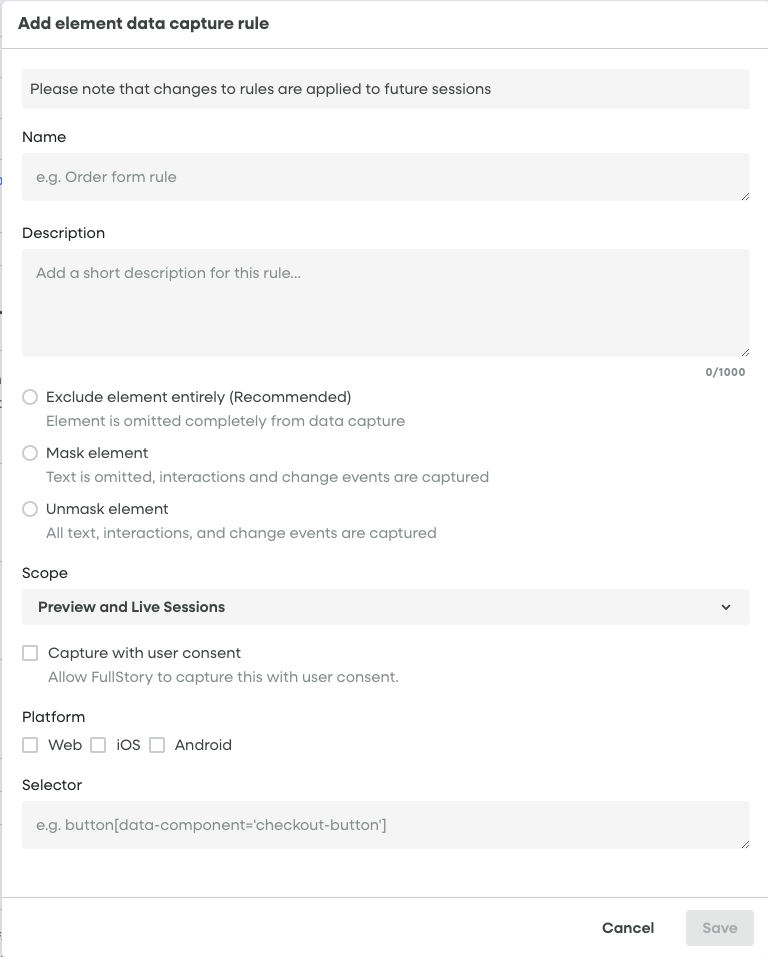
Task: Click the Selector input field
Action: pyautogui.click(x=385, y=825)
